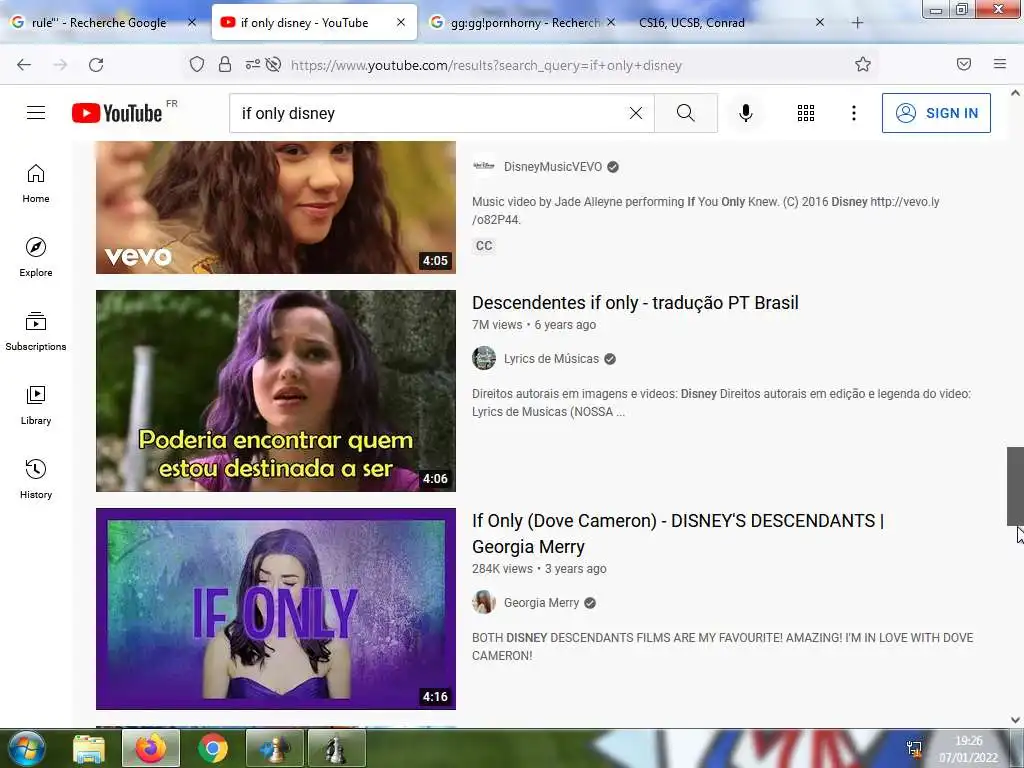Click the blocked autoplay icon in the address bar
This screenshot has height=768, width=1024.
click(x=274, y=64)
